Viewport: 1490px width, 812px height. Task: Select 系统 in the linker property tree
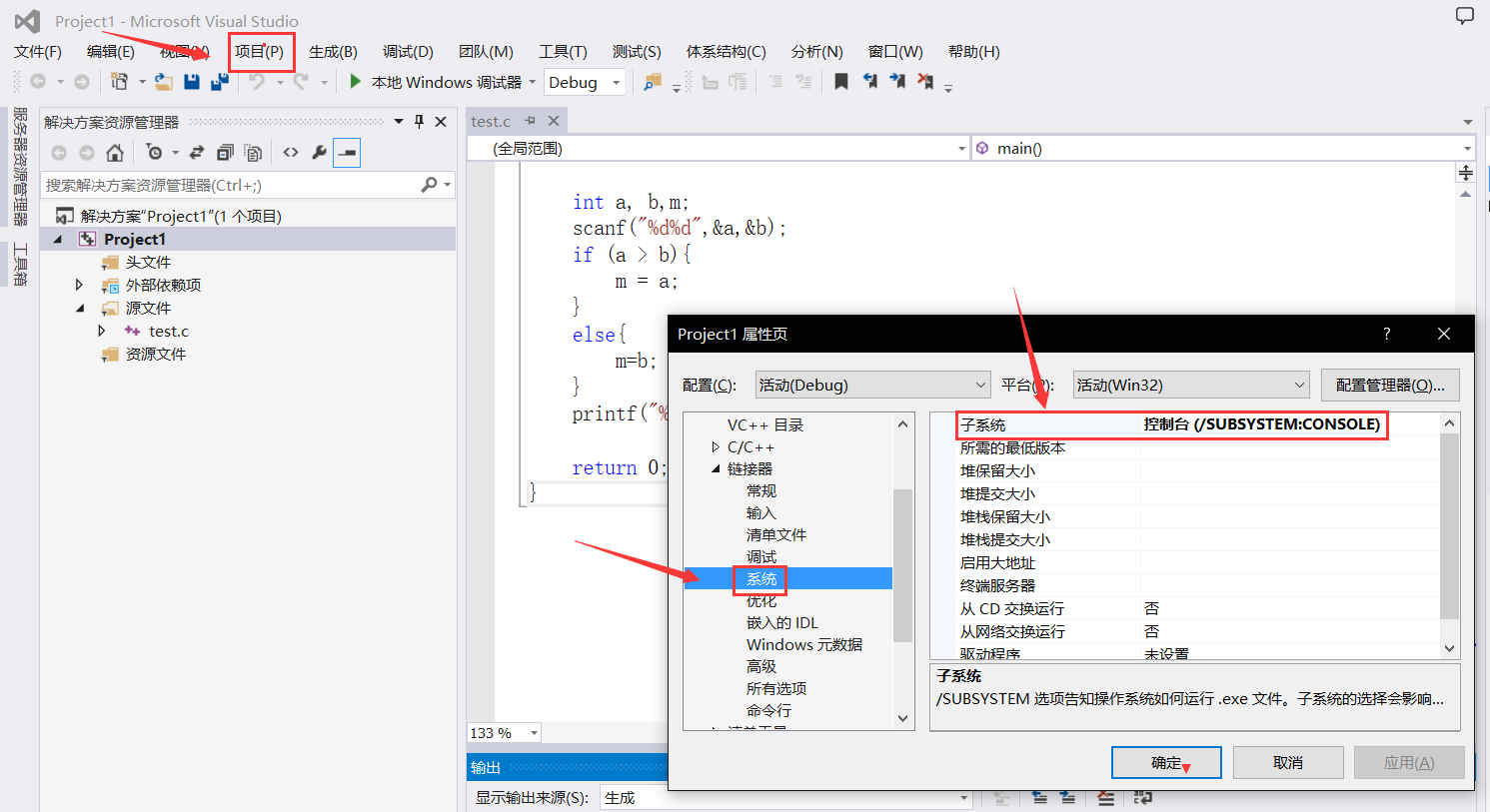pyautogui.click(x=761, y=578)
